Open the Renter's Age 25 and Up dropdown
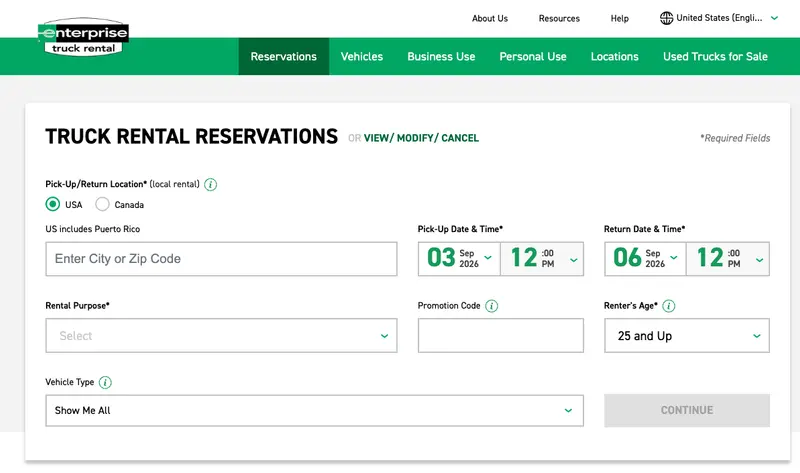Screen dimensions: 800x473 pyautogui.click(x=687, y=336)
